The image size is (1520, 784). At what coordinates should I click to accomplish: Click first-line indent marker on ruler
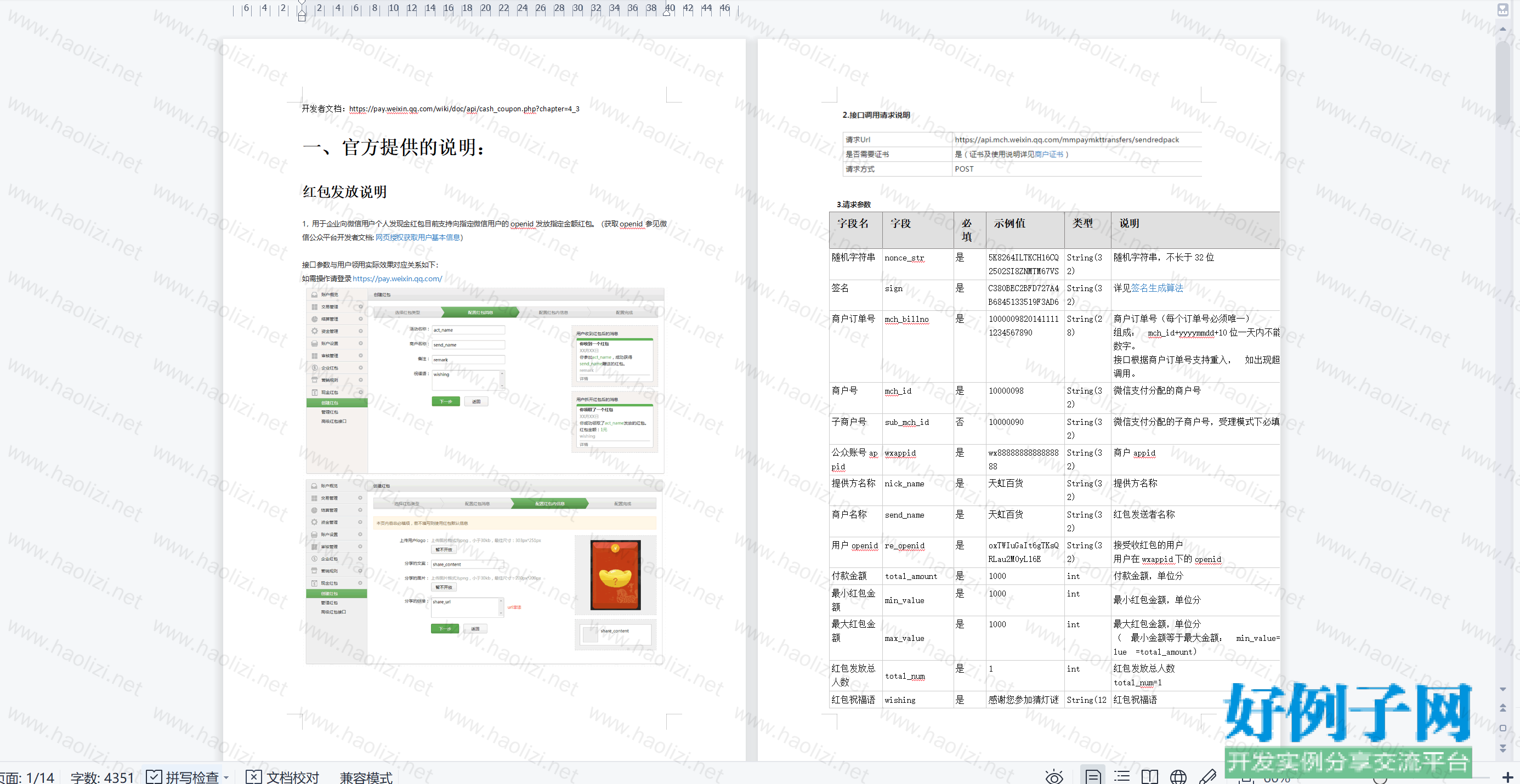[302, 3]
